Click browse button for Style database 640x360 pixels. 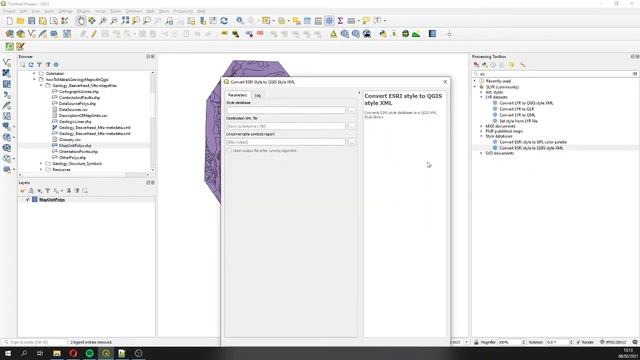[x=351, y=110]
